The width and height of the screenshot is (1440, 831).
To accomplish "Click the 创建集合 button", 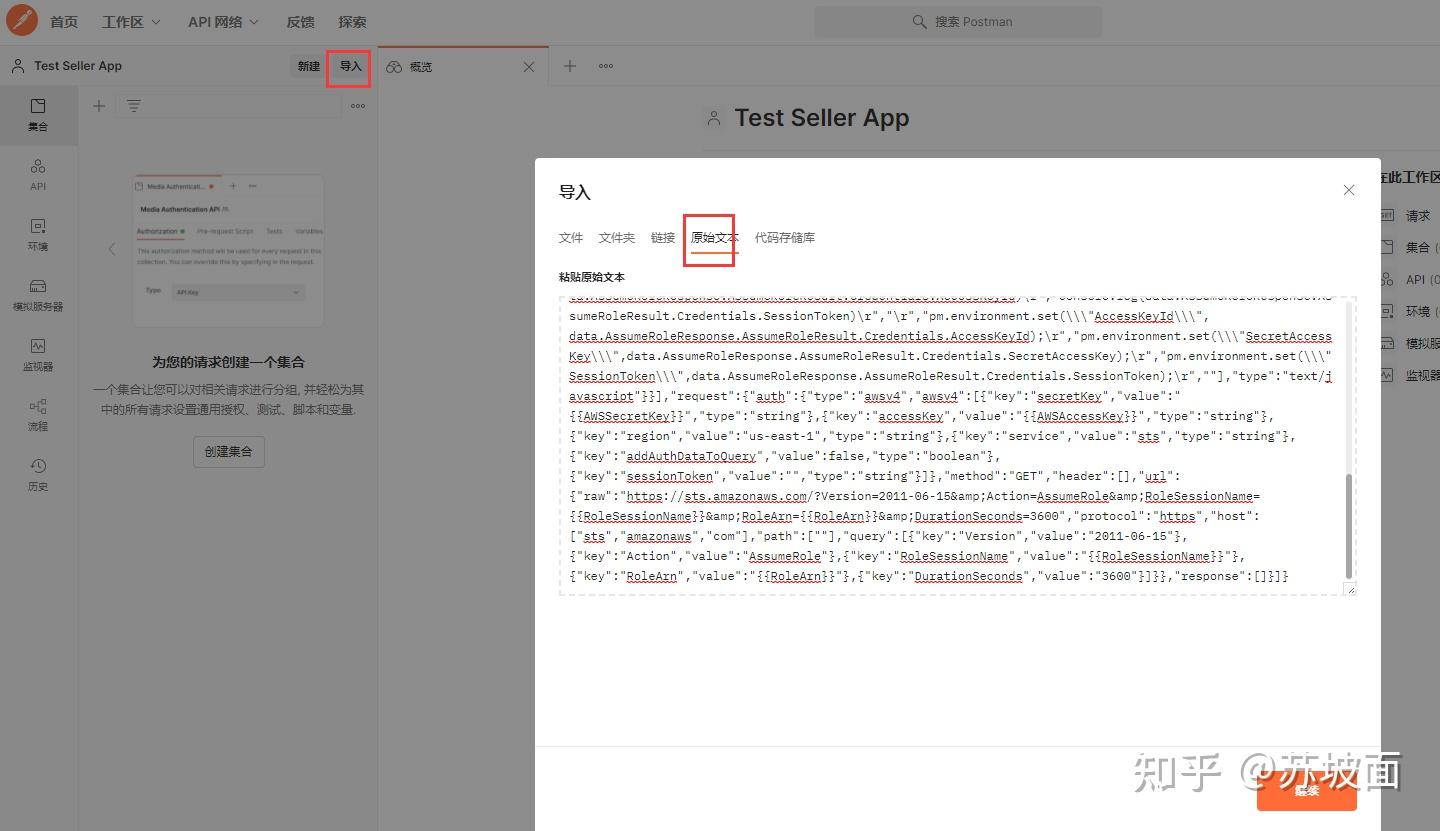I will click(229, 451).
